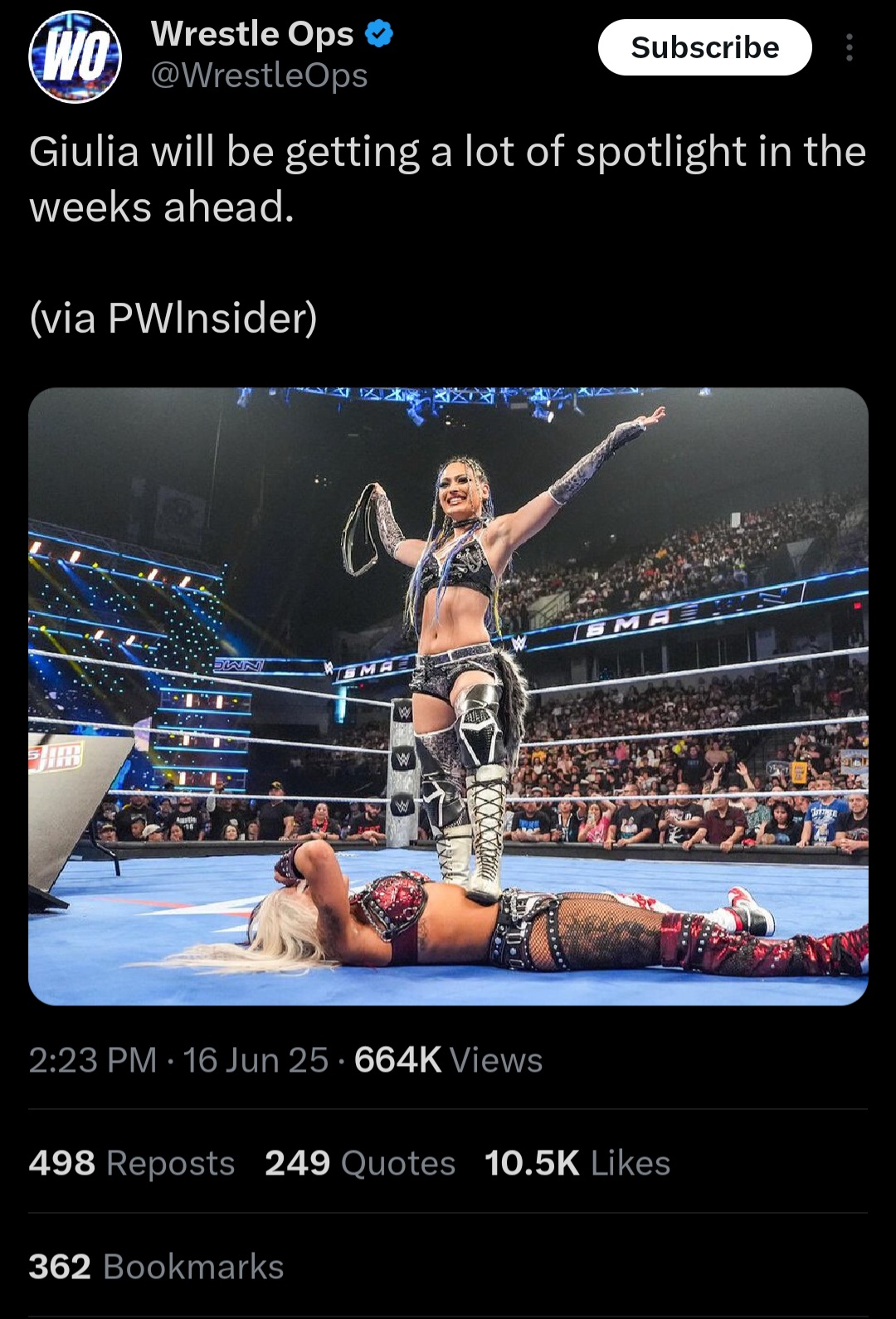The image size is (896, 1319).
Task: Click the 2:23 PM timestamp
Action: point(93,1060)
